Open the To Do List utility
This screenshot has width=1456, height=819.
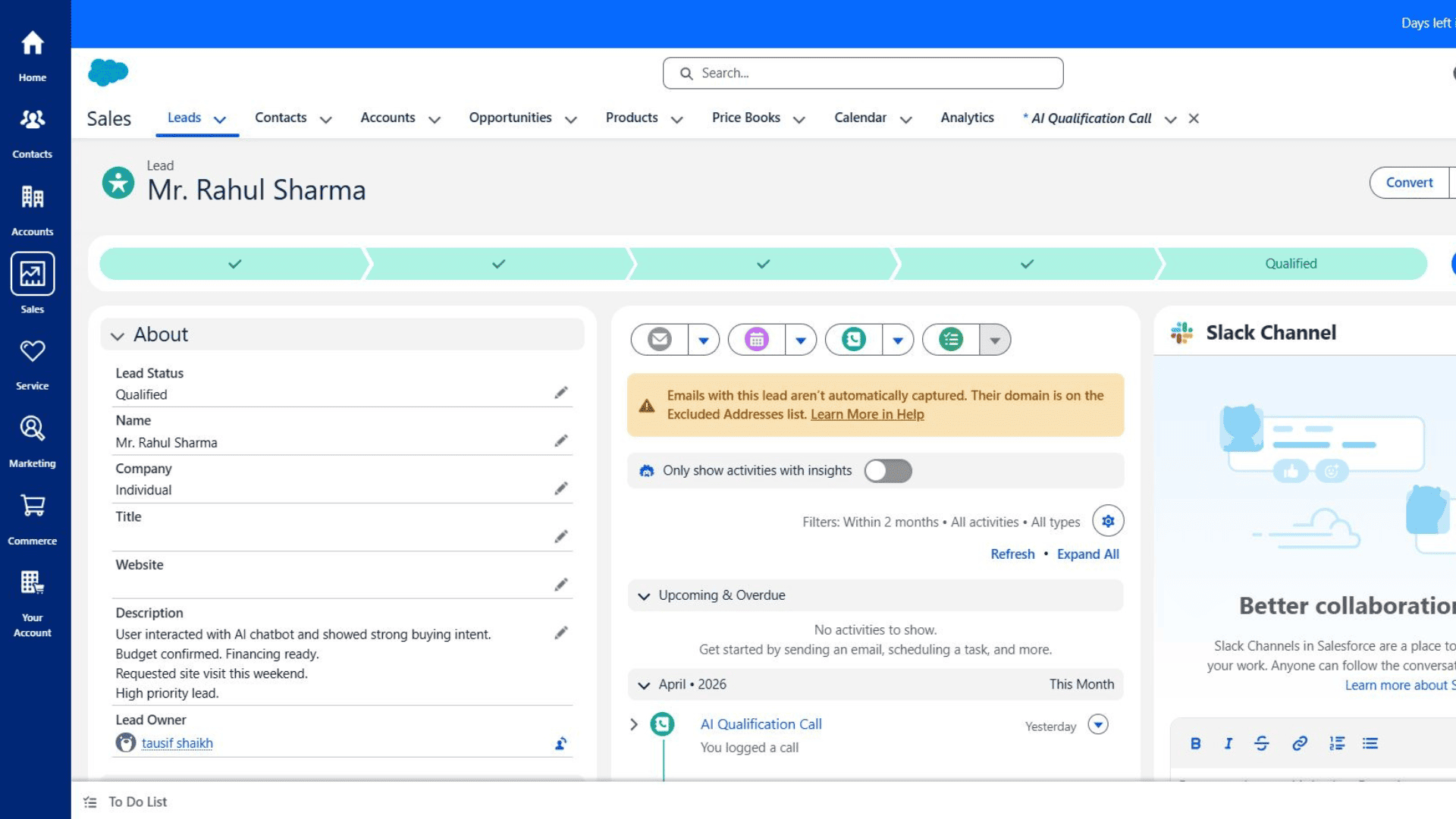tap(126, 802)
